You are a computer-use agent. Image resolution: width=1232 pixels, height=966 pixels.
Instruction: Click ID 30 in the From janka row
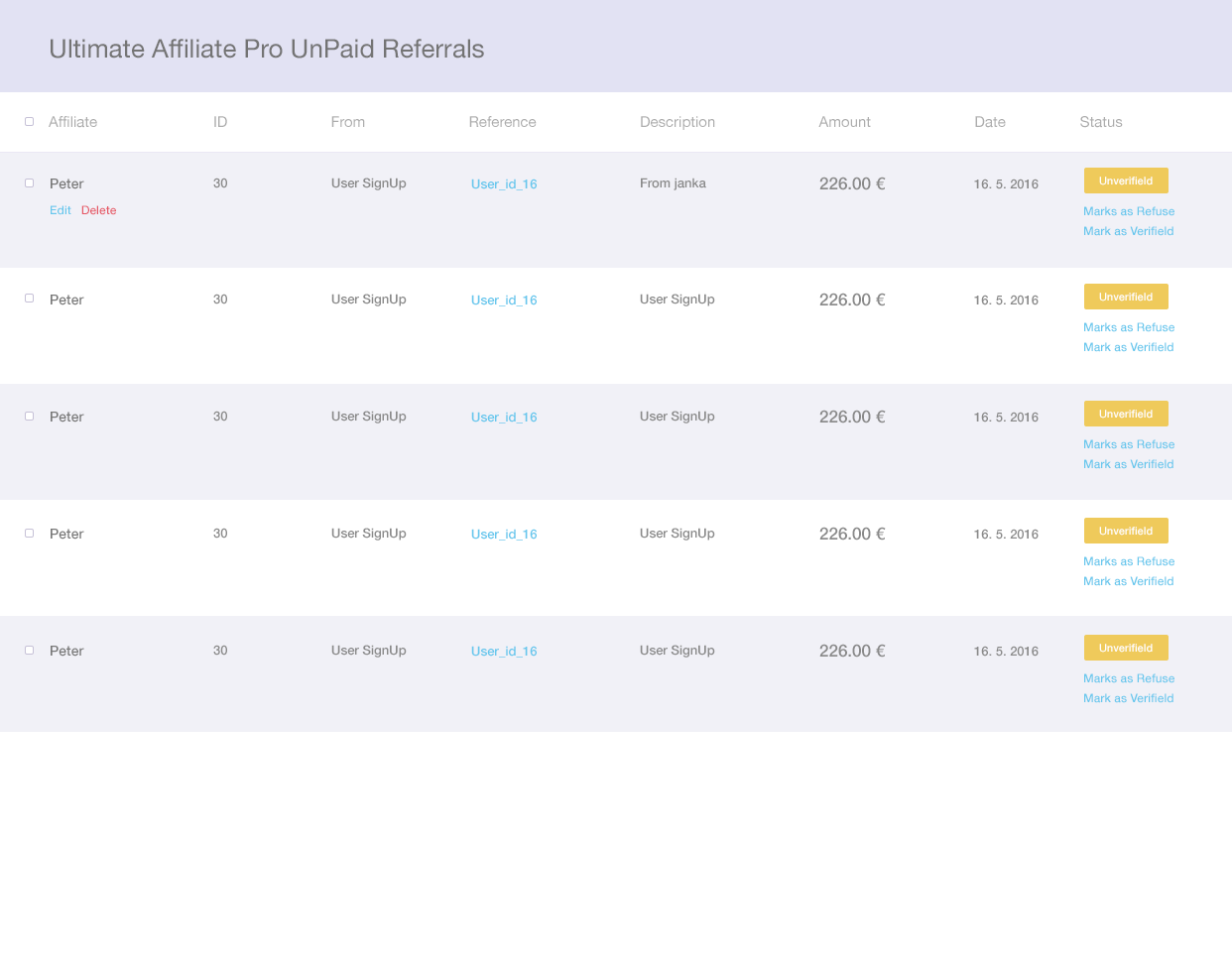click(220, 183)
